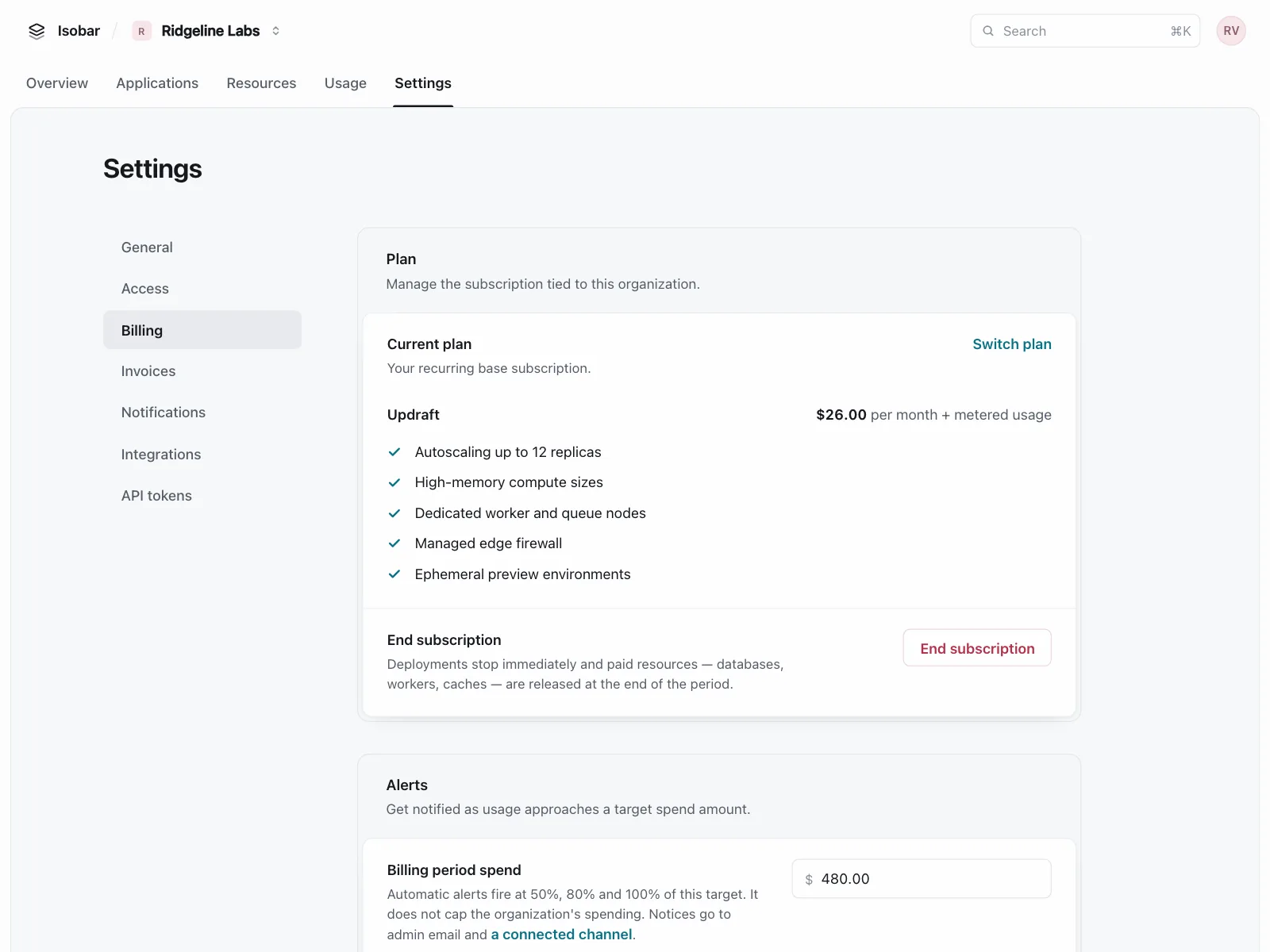
Task: Open API tokens in the settings sidebar
Action: point(202,496)
